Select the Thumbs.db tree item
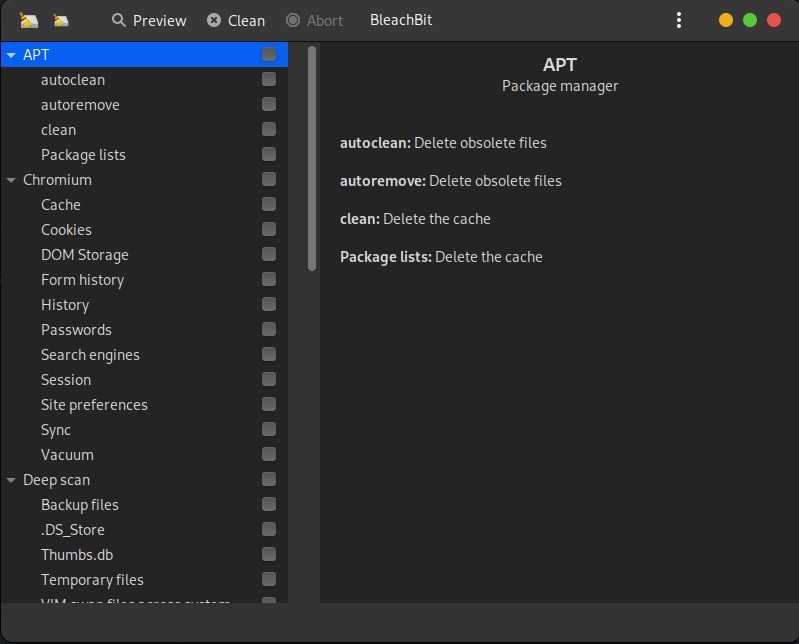This screenshot has height=644, width=799. click(77, 555)
